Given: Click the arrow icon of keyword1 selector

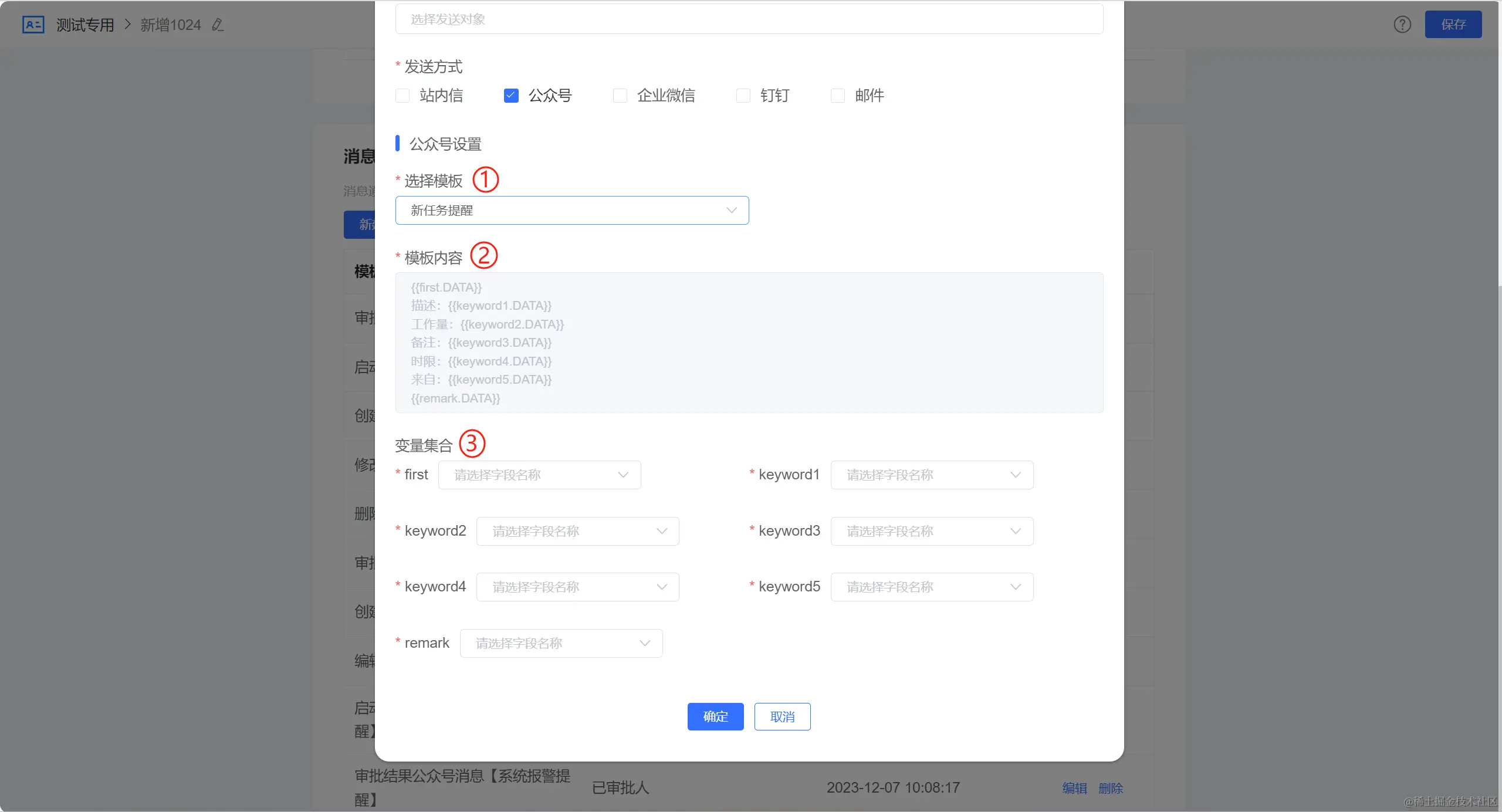Looking at the screenshot, I should (x=1016, y=475).
